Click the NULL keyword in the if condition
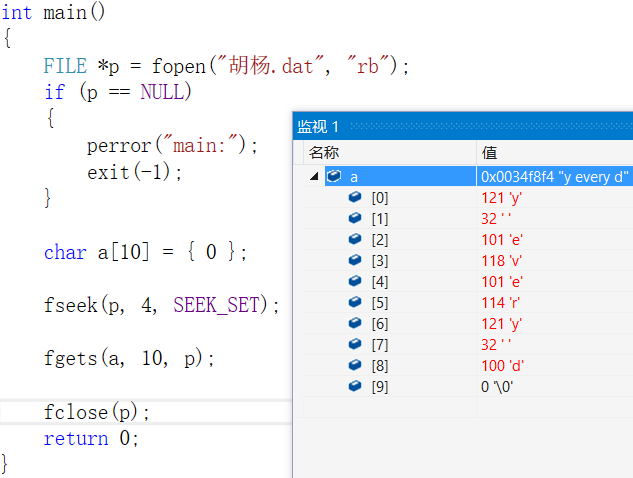Viewport: 633px width, 478px height. click(161, 92)
